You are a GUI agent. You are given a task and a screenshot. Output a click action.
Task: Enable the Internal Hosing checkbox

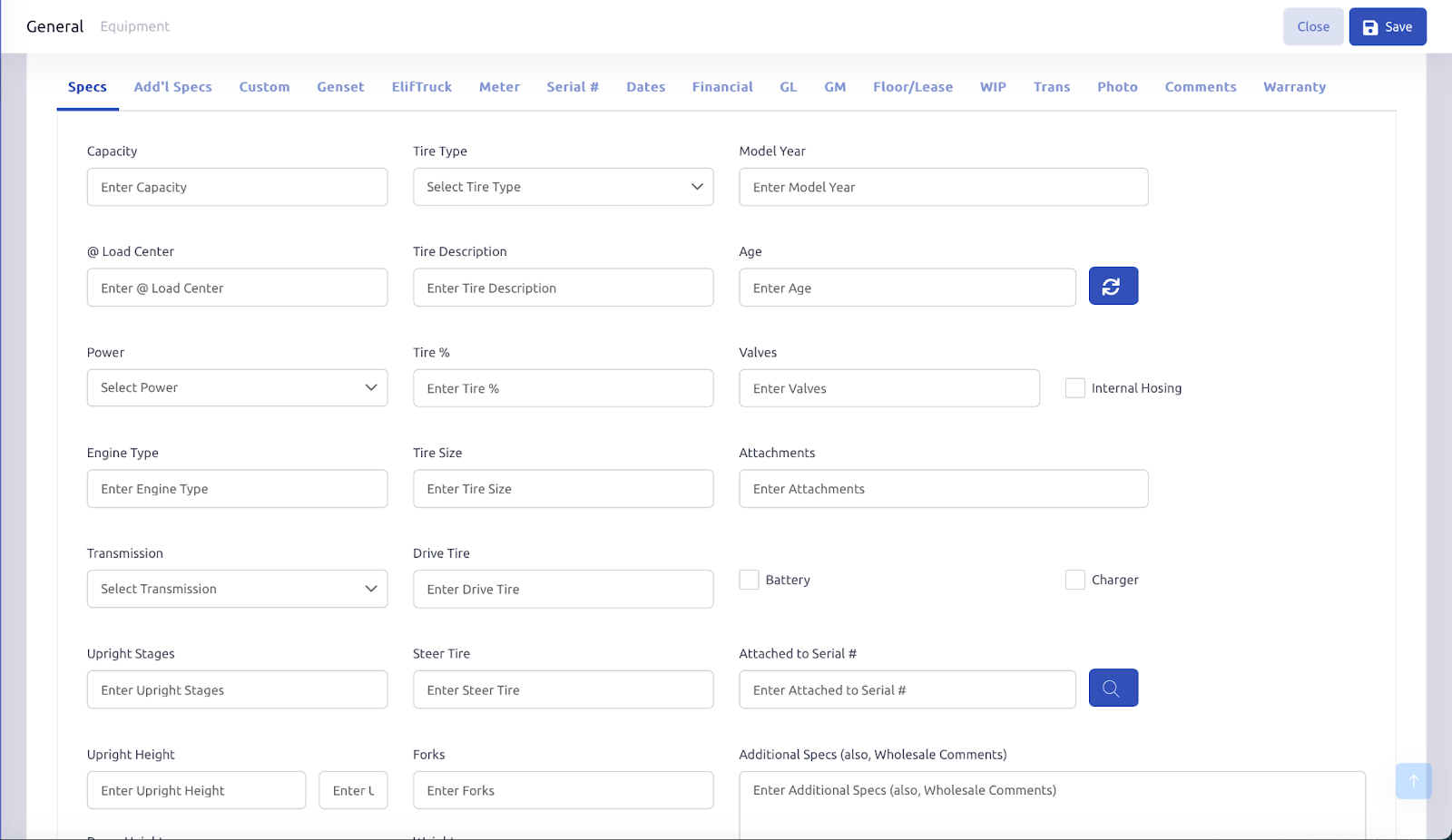(x=1075, y=388)
